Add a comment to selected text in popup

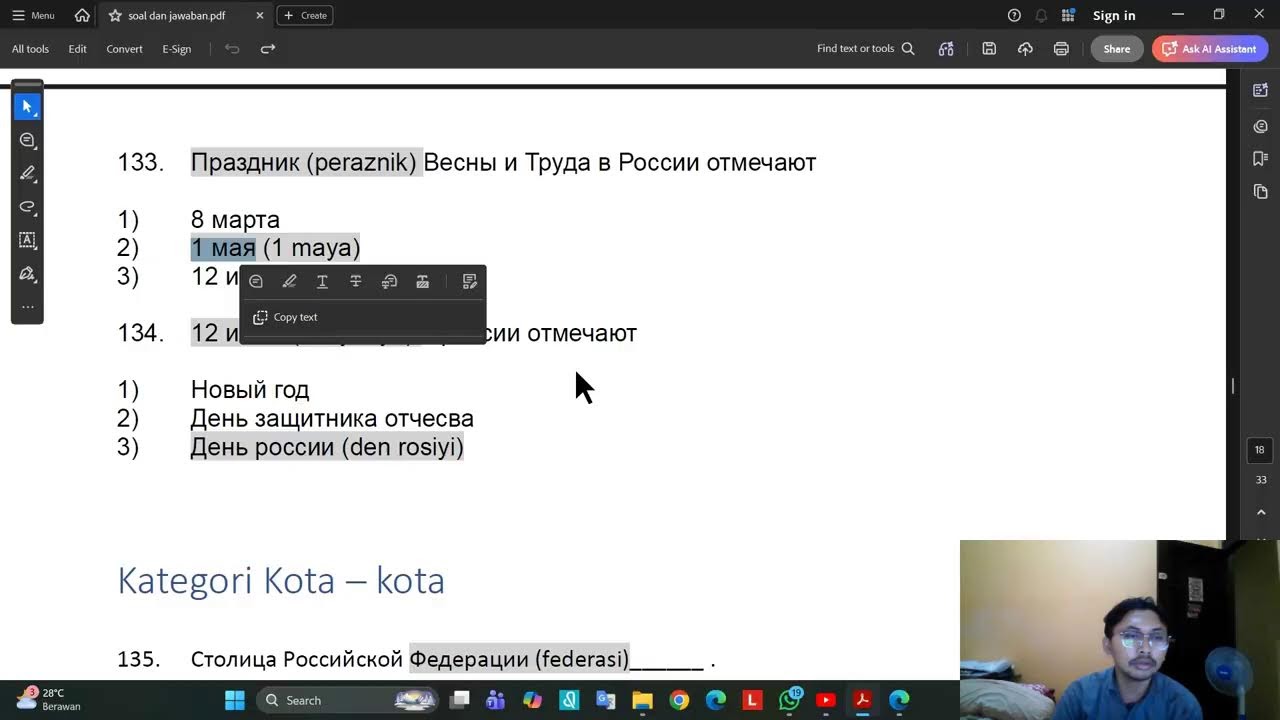click(x=256, y=282)
